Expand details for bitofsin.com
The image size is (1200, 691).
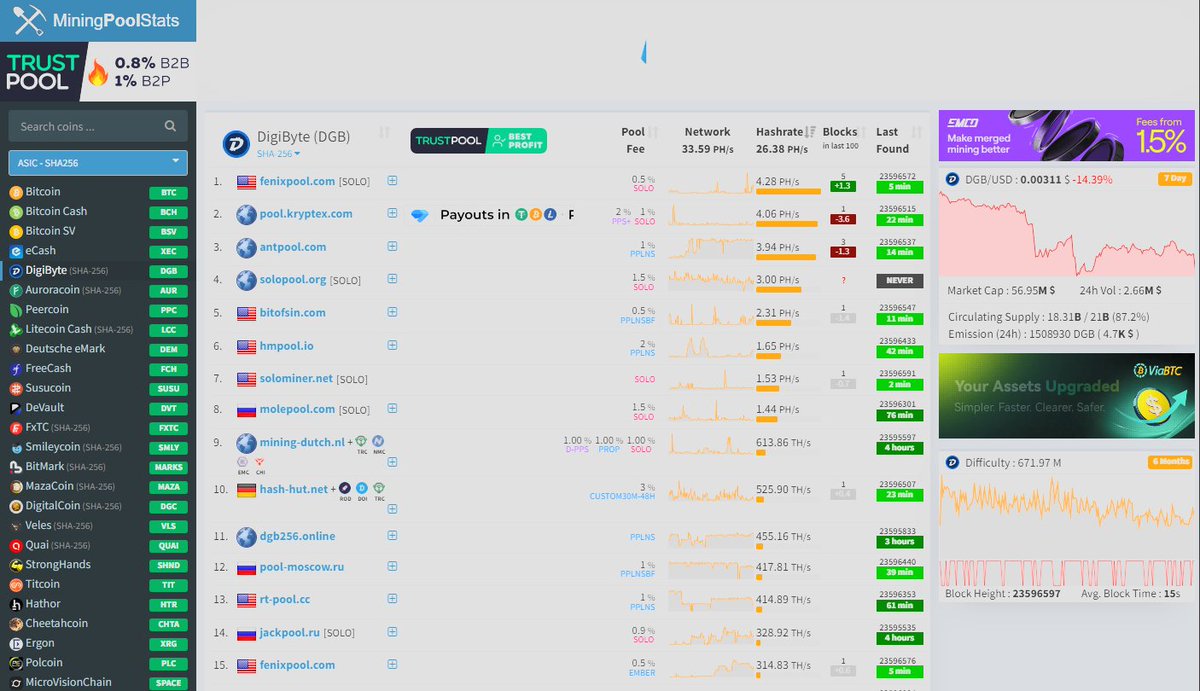[392, 312]
